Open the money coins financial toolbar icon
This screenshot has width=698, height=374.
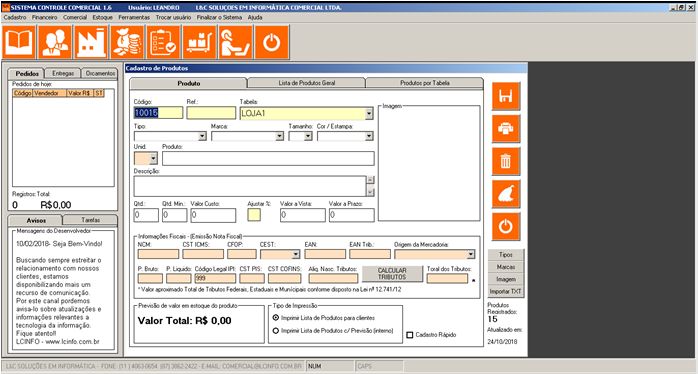coord(127,42)
